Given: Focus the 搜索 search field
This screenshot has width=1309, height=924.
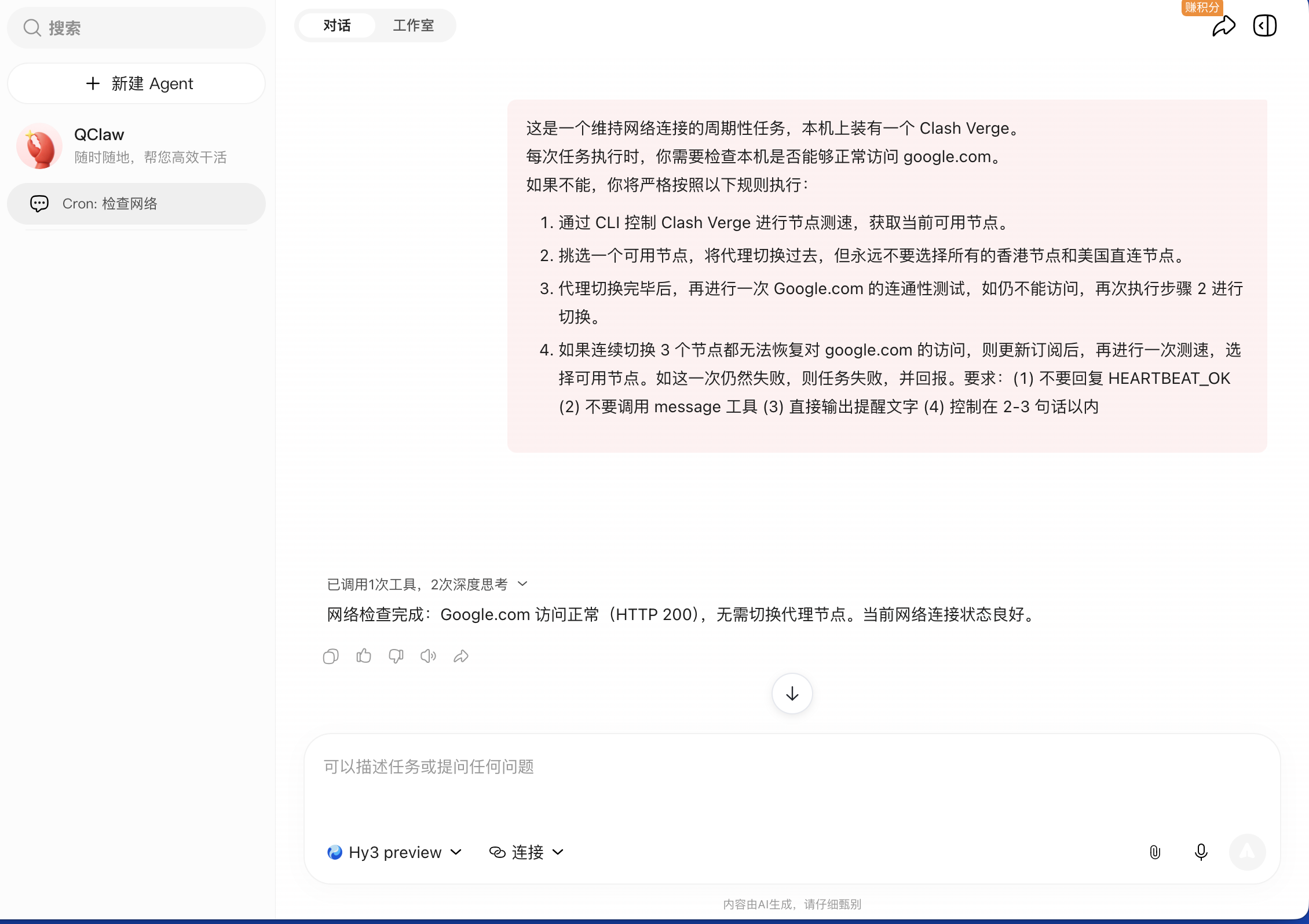Looking at the screenshot, I should (136, 28).
